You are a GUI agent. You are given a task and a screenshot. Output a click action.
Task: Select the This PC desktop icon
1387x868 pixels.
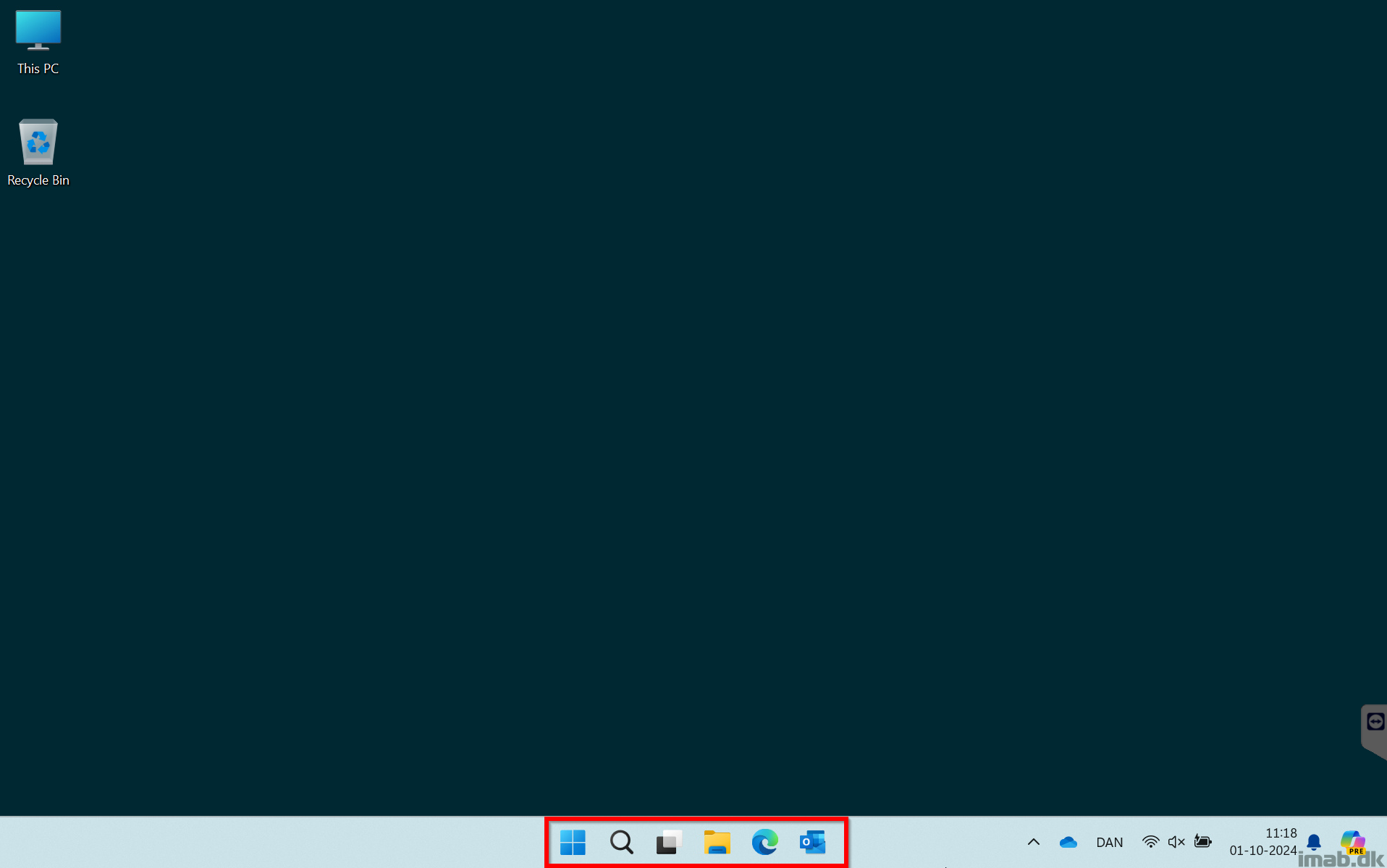tap(38, 42)
